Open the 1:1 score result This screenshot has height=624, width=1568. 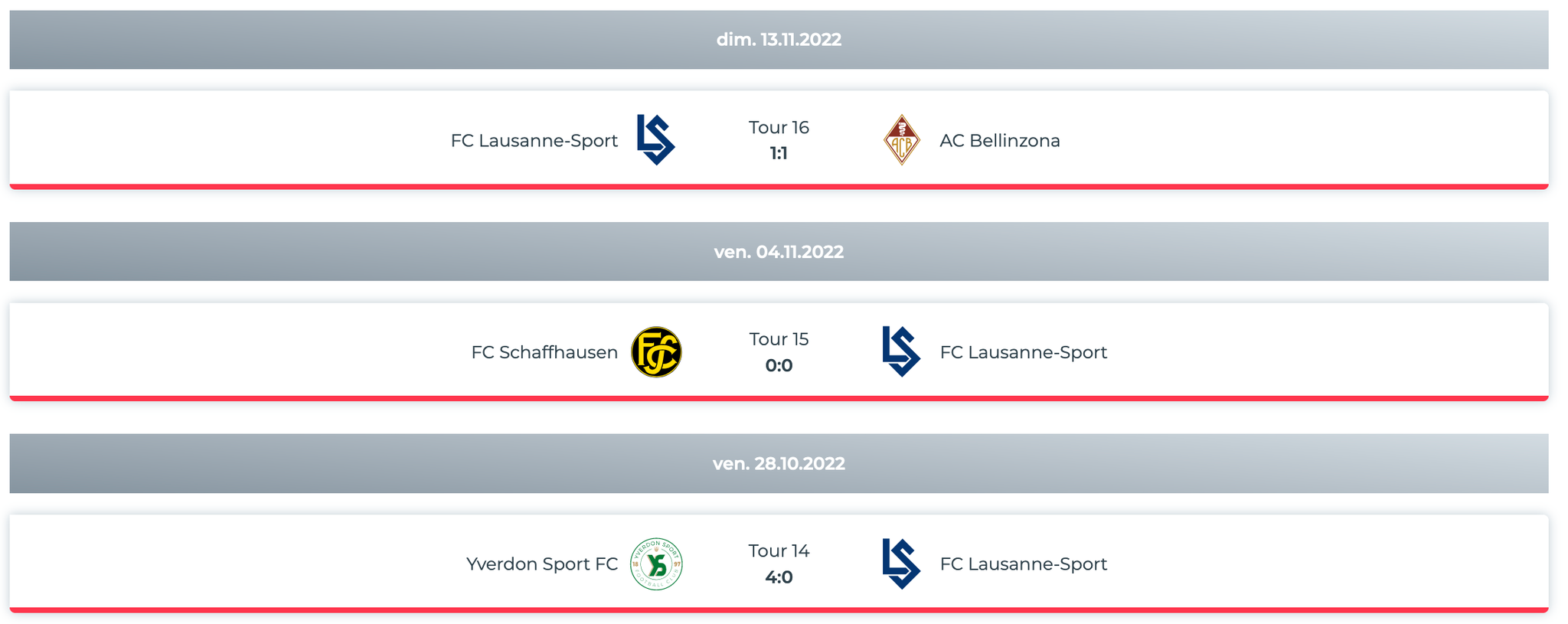point(779,154)
